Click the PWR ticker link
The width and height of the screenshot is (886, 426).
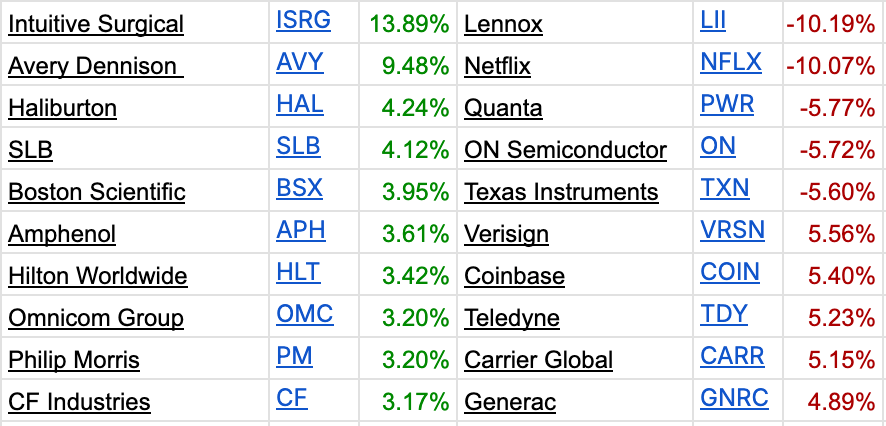tap(727, 104)
